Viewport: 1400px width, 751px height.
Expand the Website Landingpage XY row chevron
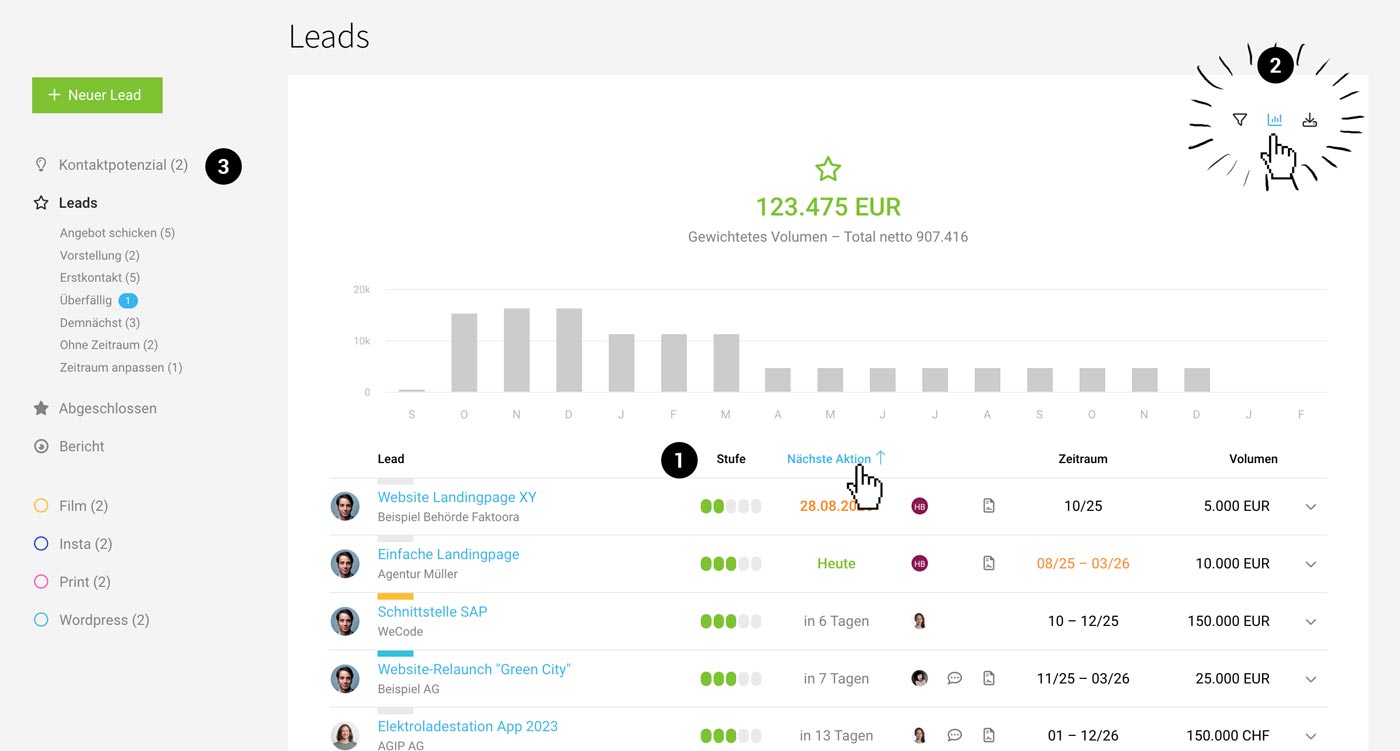tap(1311, 507)
